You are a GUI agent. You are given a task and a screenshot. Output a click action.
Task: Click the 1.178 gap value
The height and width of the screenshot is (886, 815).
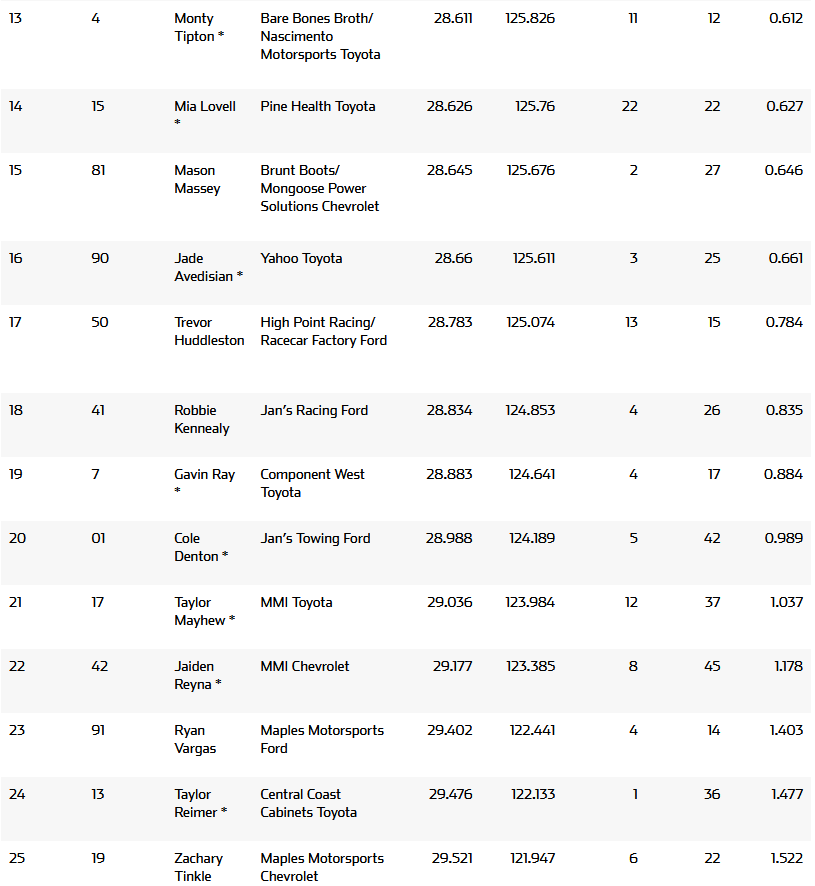point(787,666)
